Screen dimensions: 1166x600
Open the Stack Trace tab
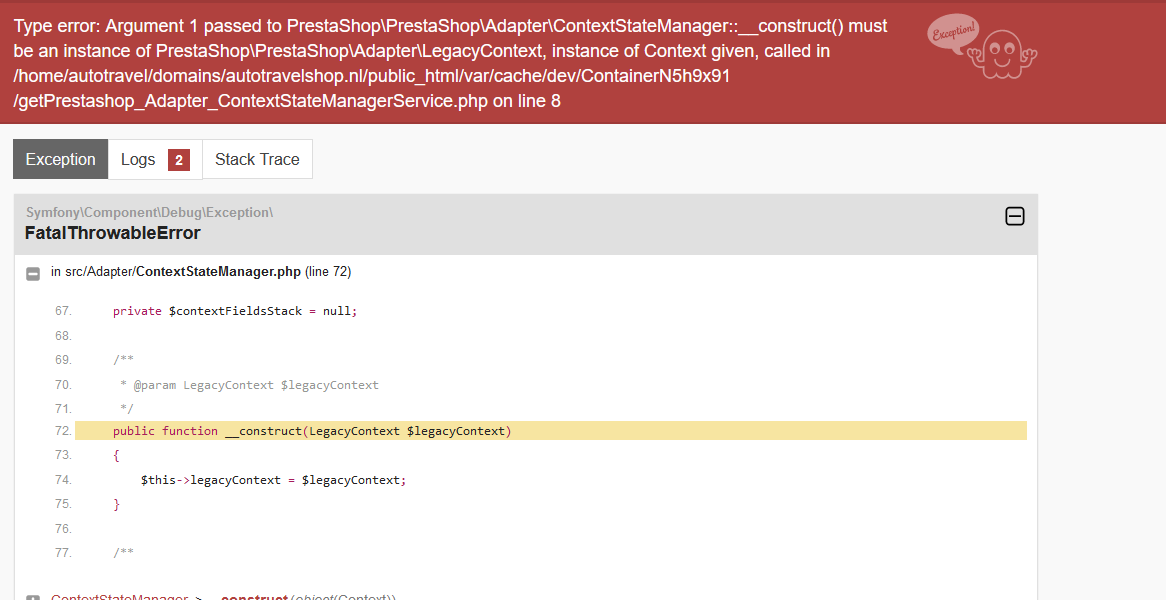click(x=257, y=159)
